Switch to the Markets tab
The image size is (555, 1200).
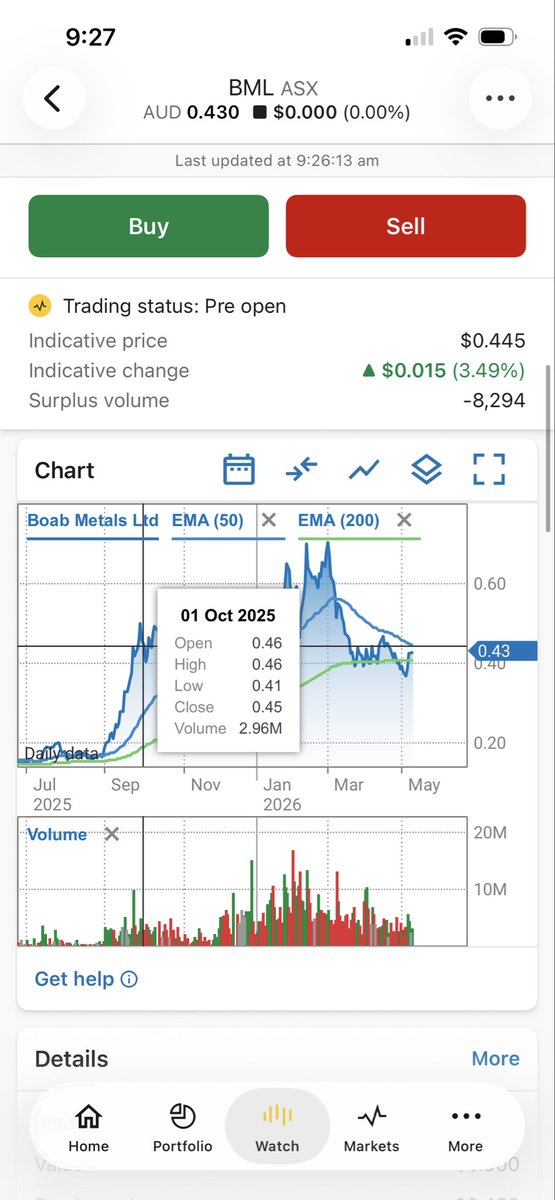point(371,1128)
